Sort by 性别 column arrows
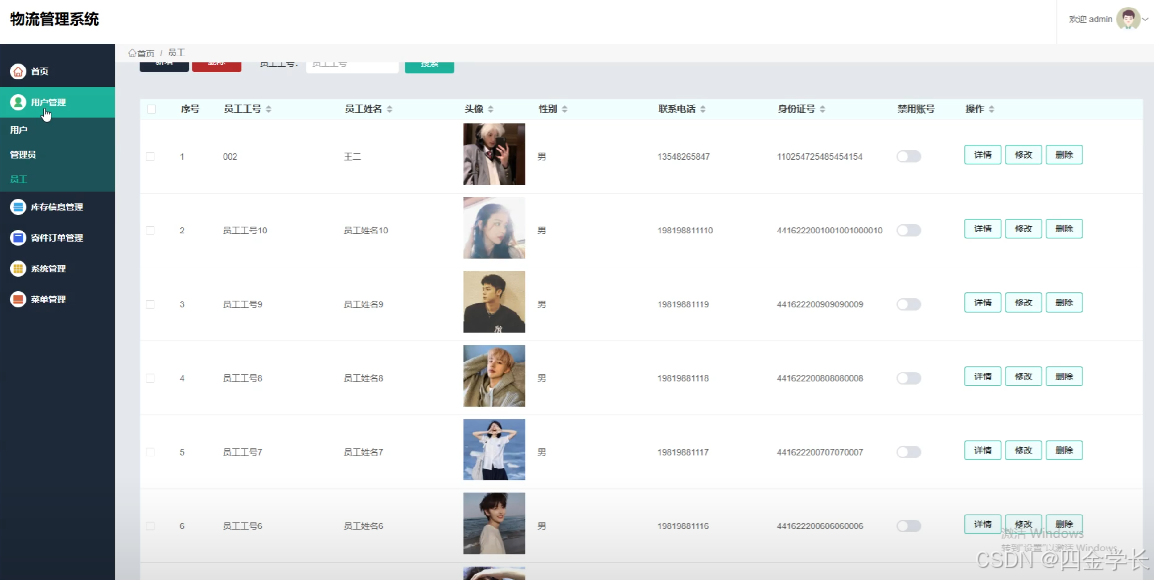The width and height of the screenshot is (1154, 580). click(564, 109)
